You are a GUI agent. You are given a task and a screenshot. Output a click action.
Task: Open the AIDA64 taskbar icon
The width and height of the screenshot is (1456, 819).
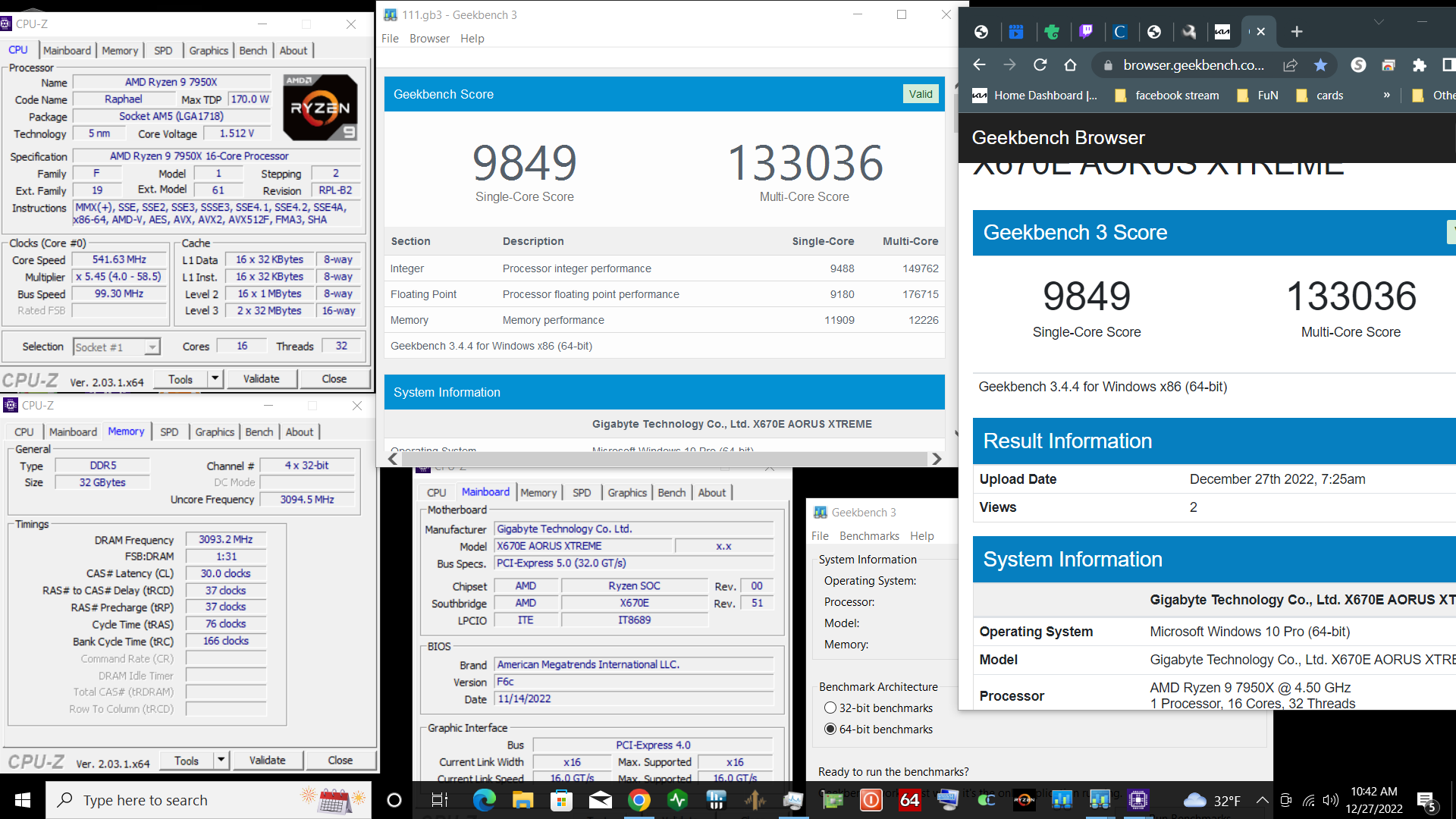pos(909,800)
